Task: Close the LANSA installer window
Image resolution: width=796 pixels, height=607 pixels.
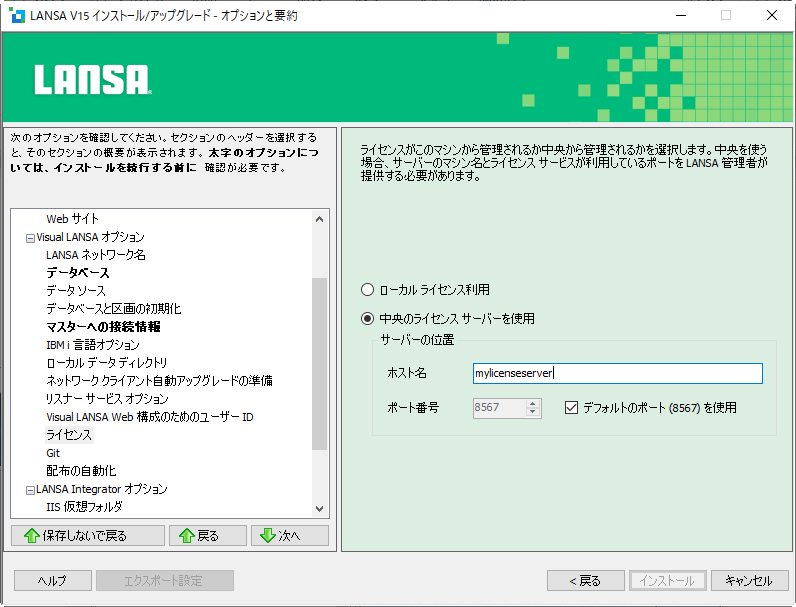Action: (x=772, y=15)
